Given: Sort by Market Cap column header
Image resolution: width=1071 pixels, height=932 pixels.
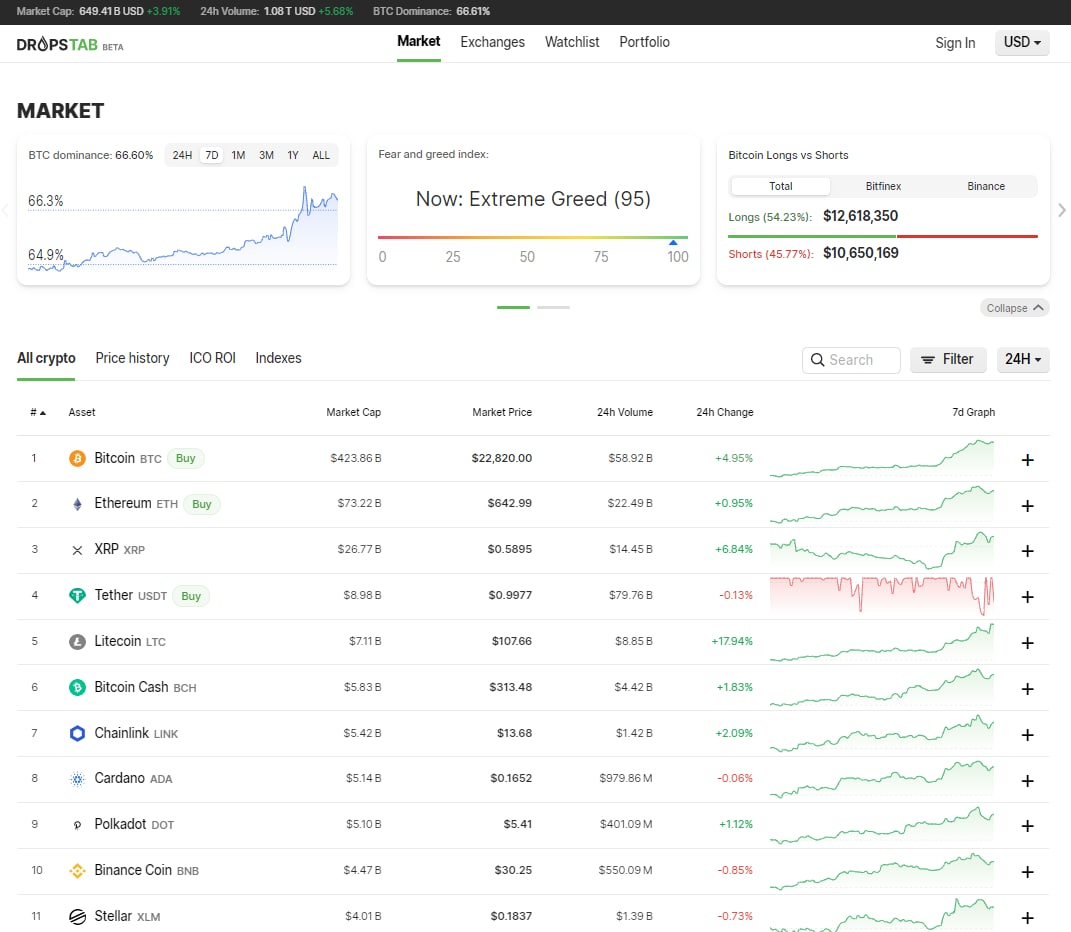Looking at the screenshot, I should pyautogui.click(x=353, y=412).
